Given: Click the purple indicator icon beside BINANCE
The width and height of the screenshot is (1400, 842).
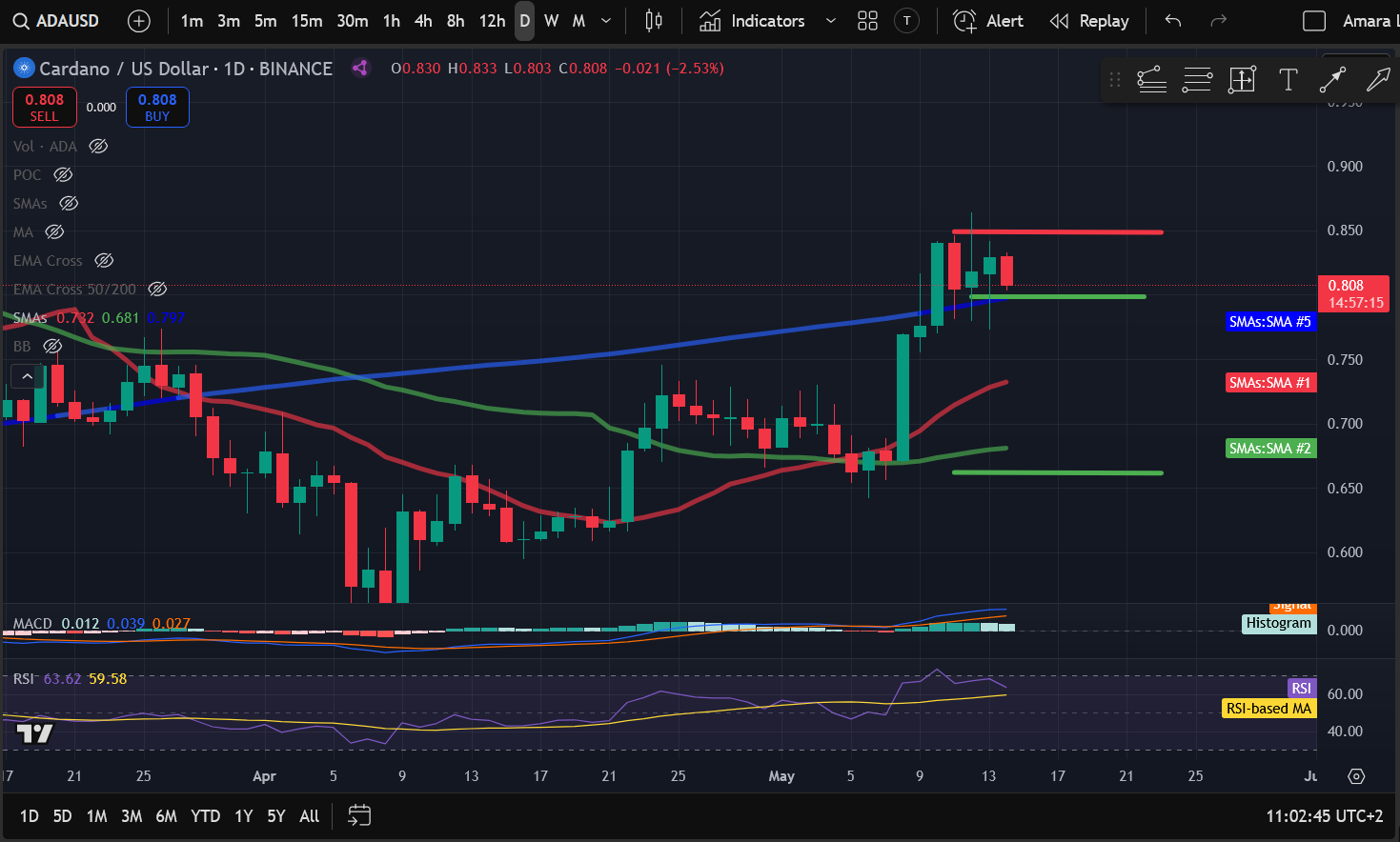Looking at the screenshot, I should [359, 68].
